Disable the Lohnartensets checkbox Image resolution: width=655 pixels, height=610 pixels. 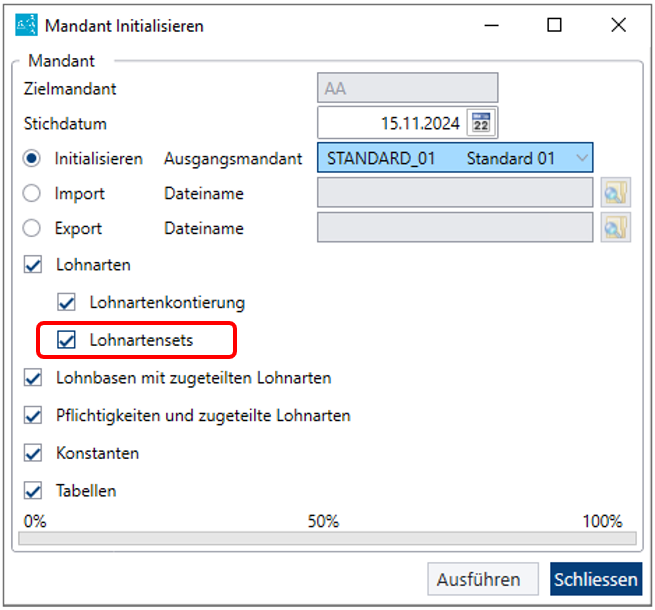click(x=66, y=340)
